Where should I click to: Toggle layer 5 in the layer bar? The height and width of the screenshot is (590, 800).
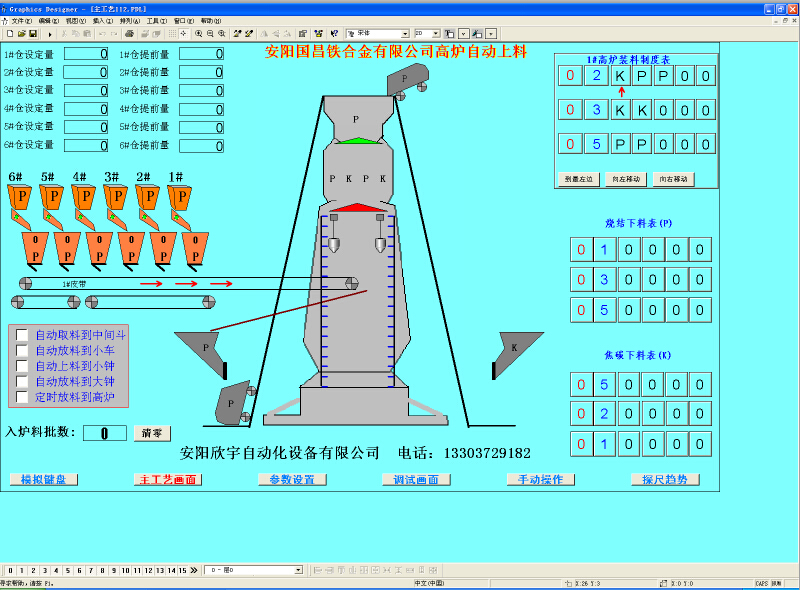point(67,571)
